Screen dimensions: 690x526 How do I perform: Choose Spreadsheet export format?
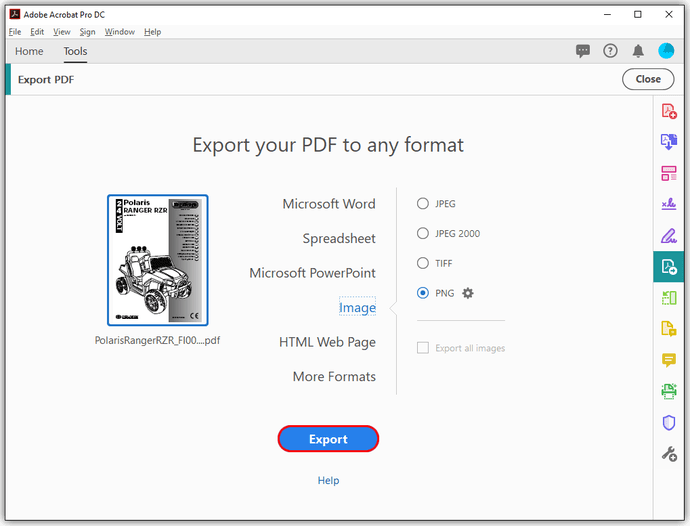pyautogui.click(x=339, y=239)
